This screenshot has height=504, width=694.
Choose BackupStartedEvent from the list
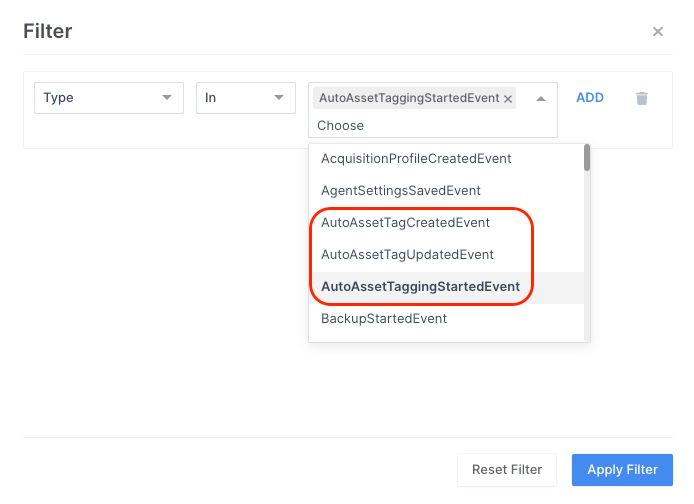[x=384, y=318]
